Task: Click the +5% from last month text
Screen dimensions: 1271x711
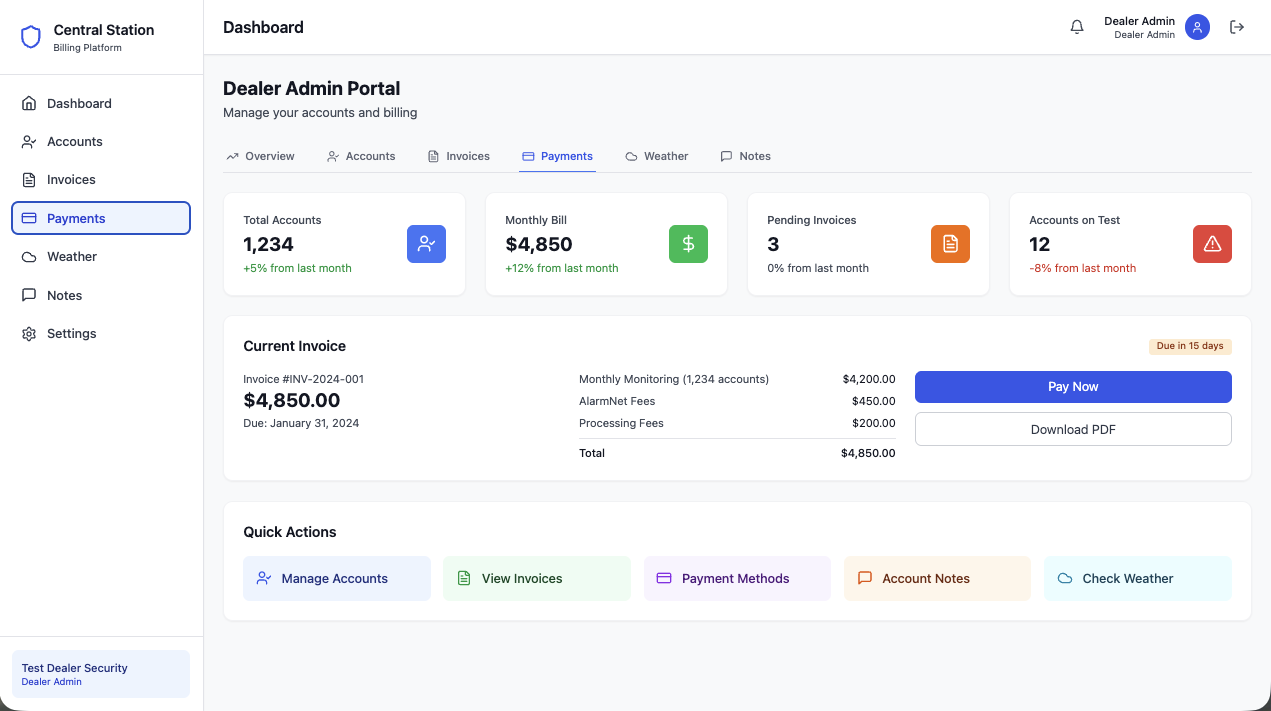Action: (x=297, y=268)
